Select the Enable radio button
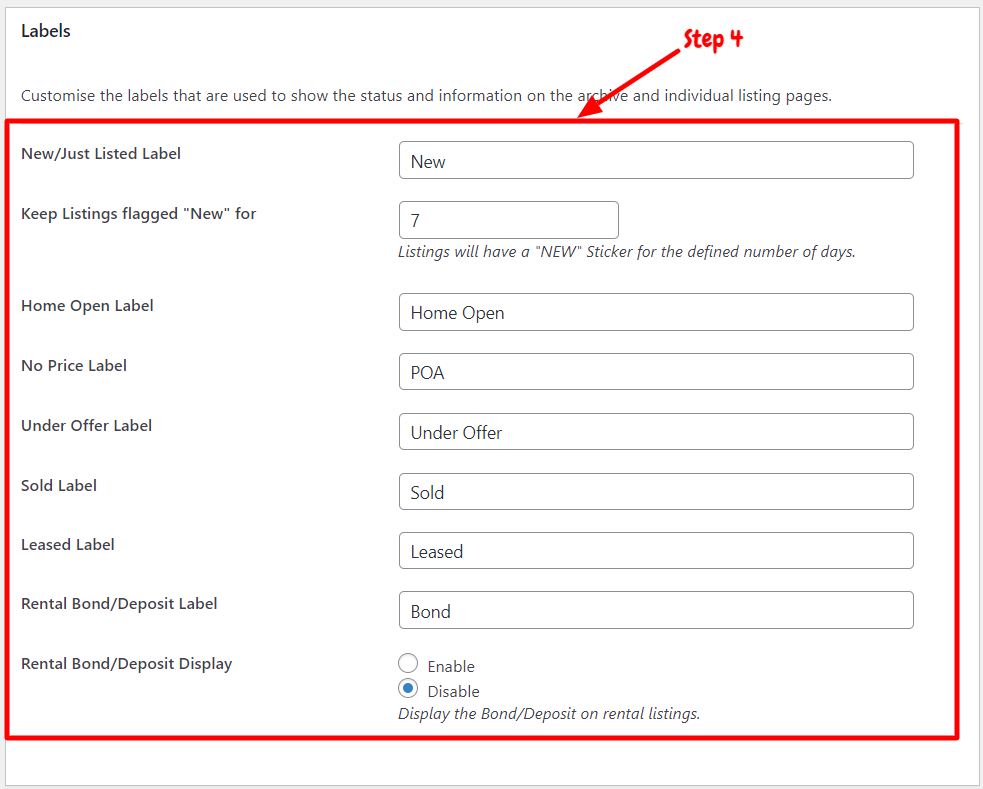The width and height of the screenshot is (983, 789). (408, 663)
